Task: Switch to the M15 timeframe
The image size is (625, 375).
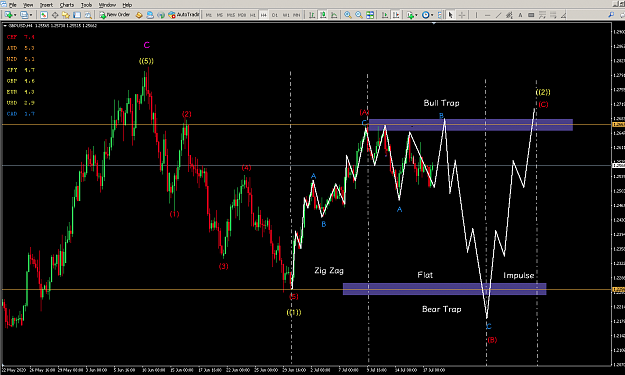Action: [x=230, y=15]
